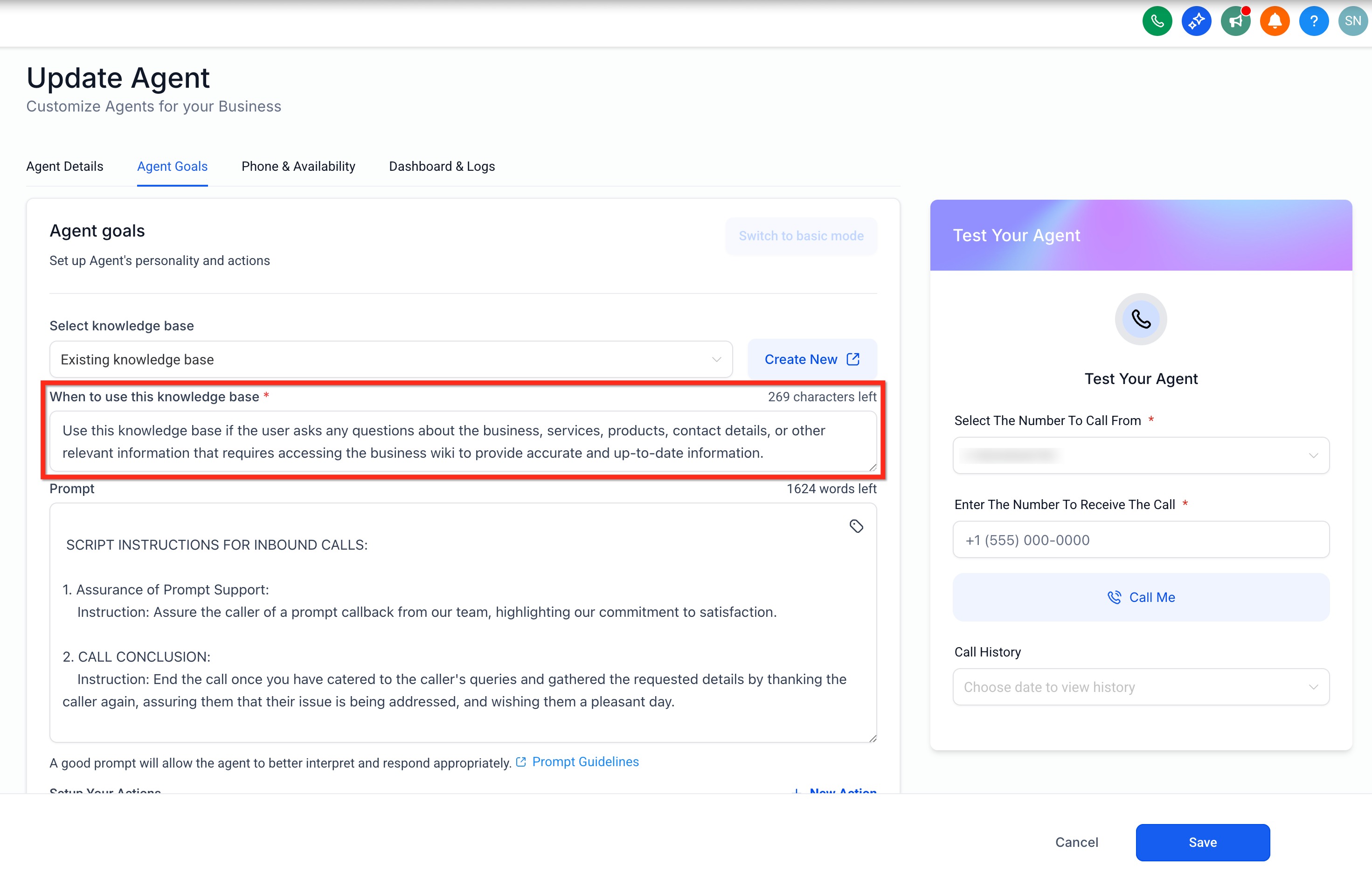The height and width of the screenshot is (880, 1372).
Task: Go to the Dashboard & Logs tab
Action: [441, 166]
